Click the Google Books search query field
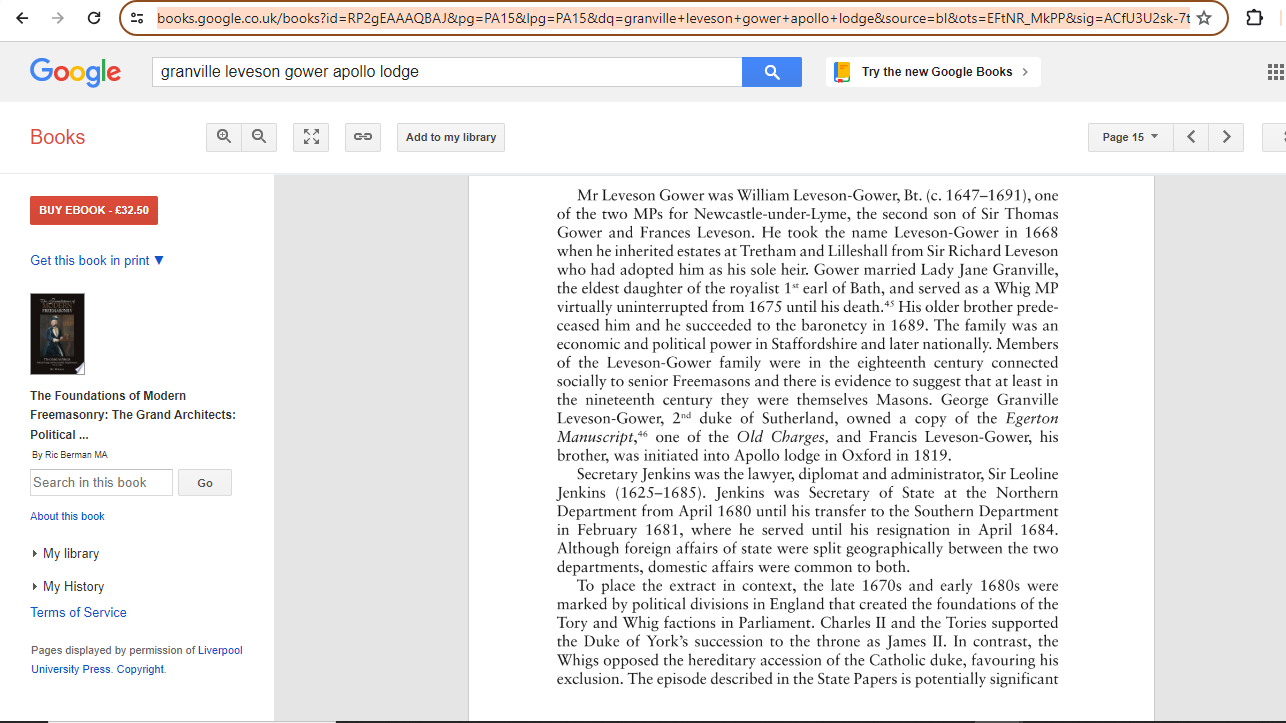Screen dimensions: 1286x723 [x=447, y=72]
